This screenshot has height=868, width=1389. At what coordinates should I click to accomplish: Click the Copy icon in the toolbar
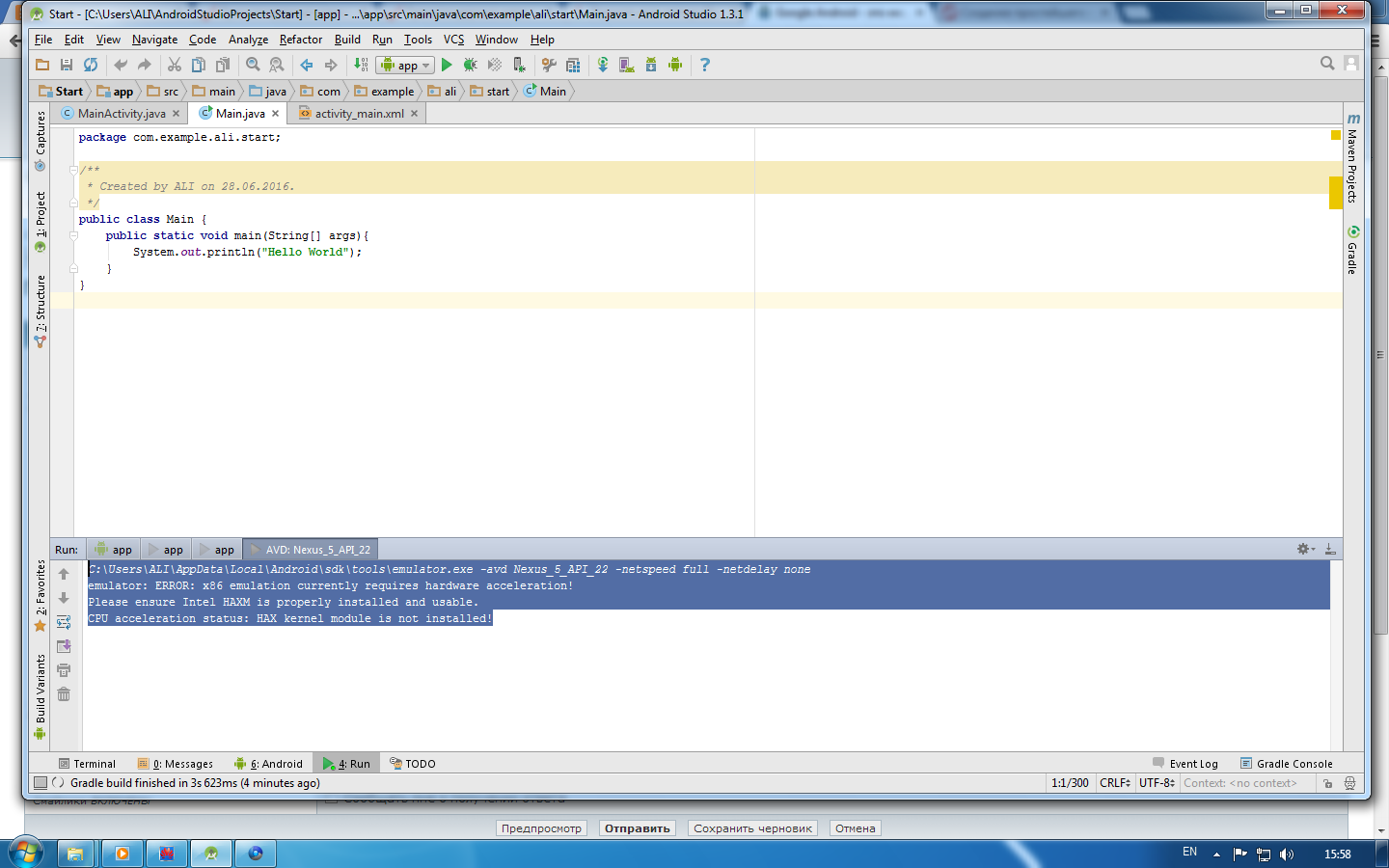(x=199, y=65)
